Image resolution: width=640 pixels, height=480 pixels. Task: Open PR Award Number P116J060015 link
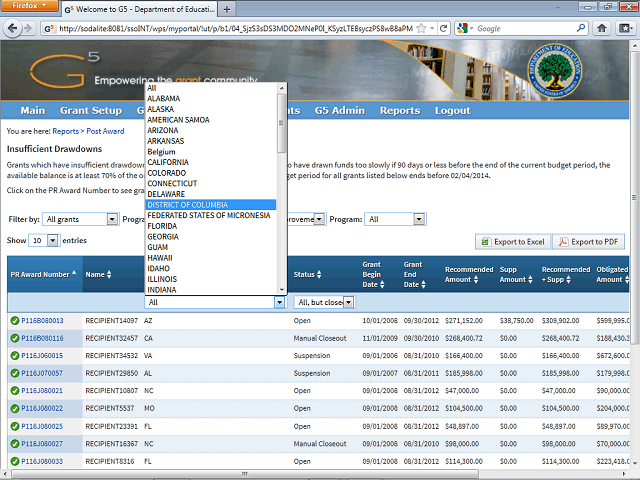(42, 355)
